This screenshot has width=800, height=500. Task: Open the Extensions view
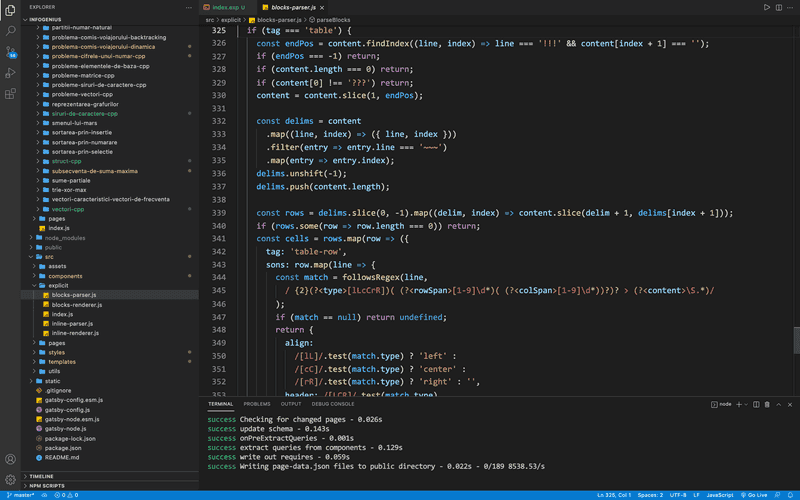click(x=11, y=94)
